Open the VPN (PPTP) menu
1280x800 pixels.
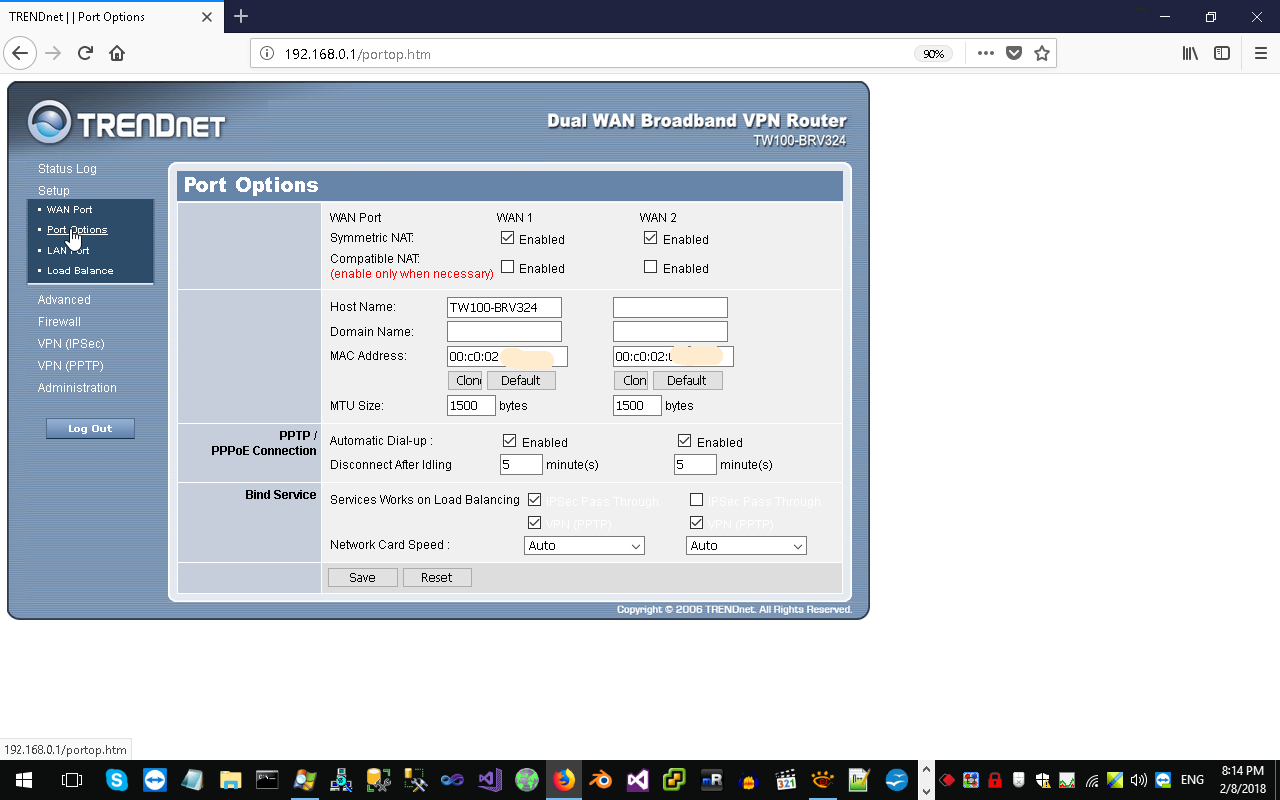point(71,366)
